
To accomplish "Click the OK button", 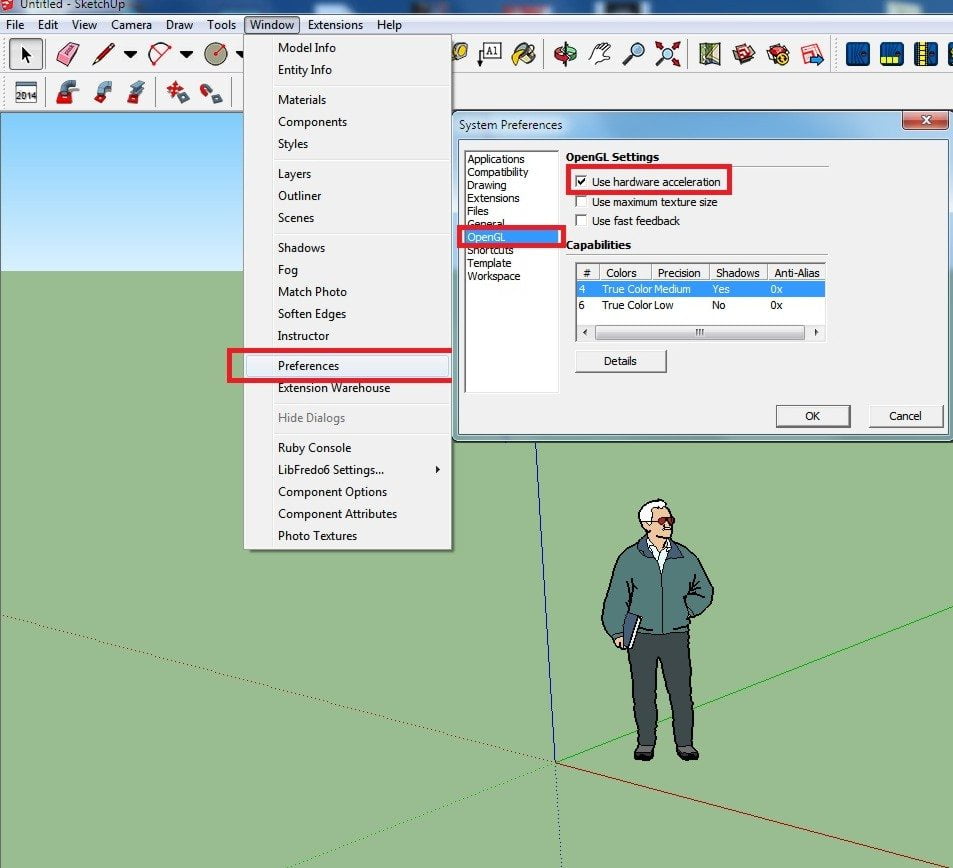I will (x=813, y=416).
